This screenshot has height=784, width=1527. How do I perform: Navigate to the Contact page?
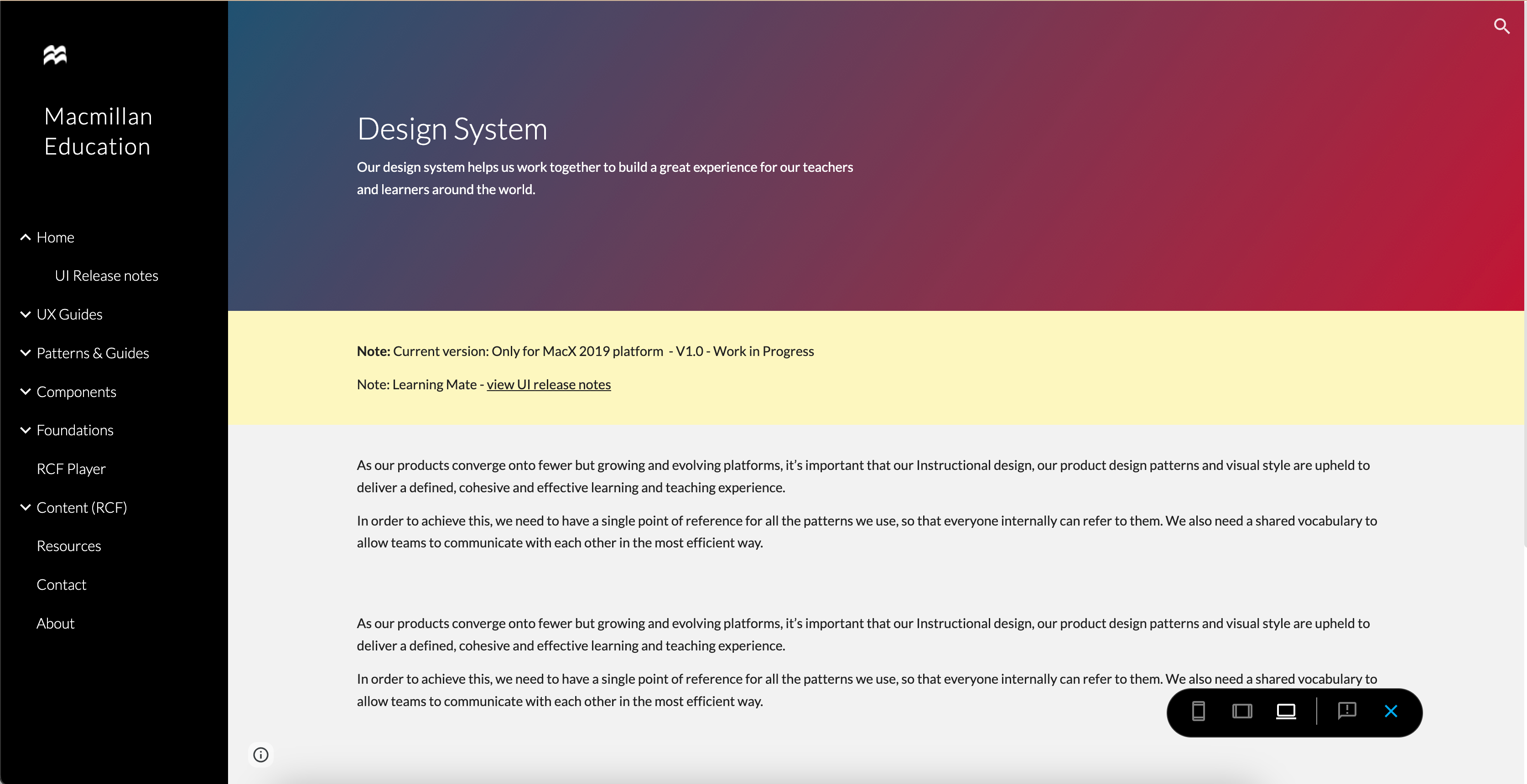click(61, 585)
